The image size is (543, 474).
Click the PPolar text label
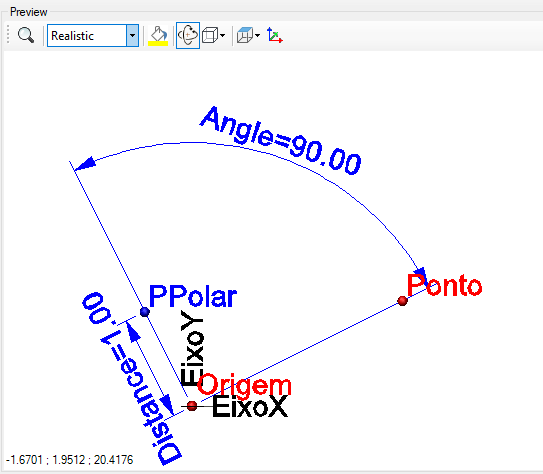[x=193, y=296]
